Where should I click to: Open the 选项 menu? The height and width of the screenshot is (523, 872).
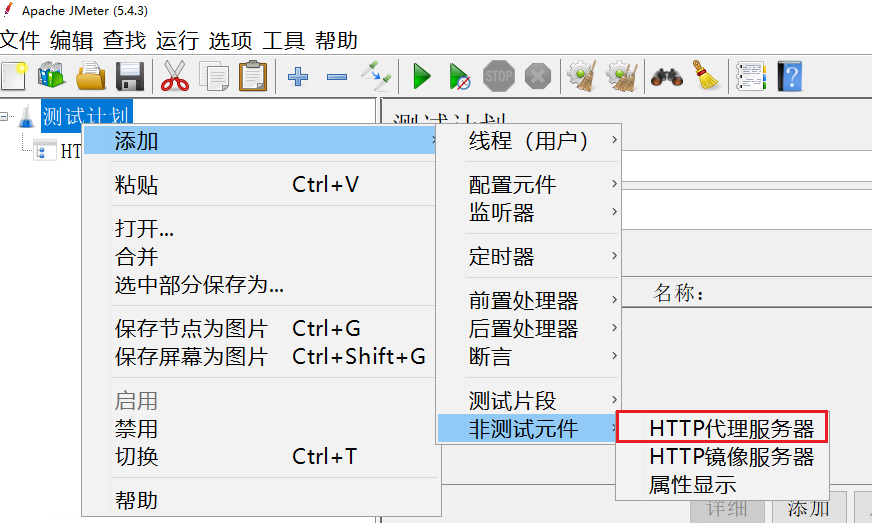pyautogui.click(x=231, y=41)
